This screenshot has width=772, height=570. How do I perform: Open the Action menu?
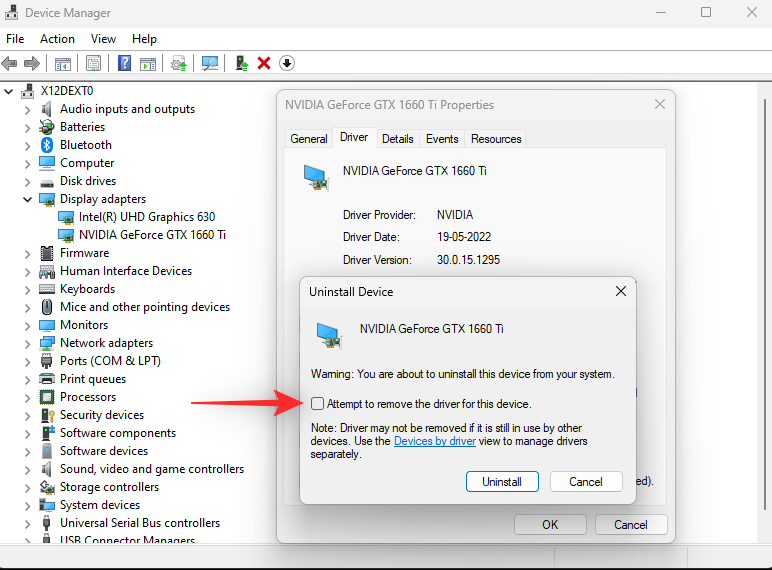pyautogui.click(x=57, y=39)
